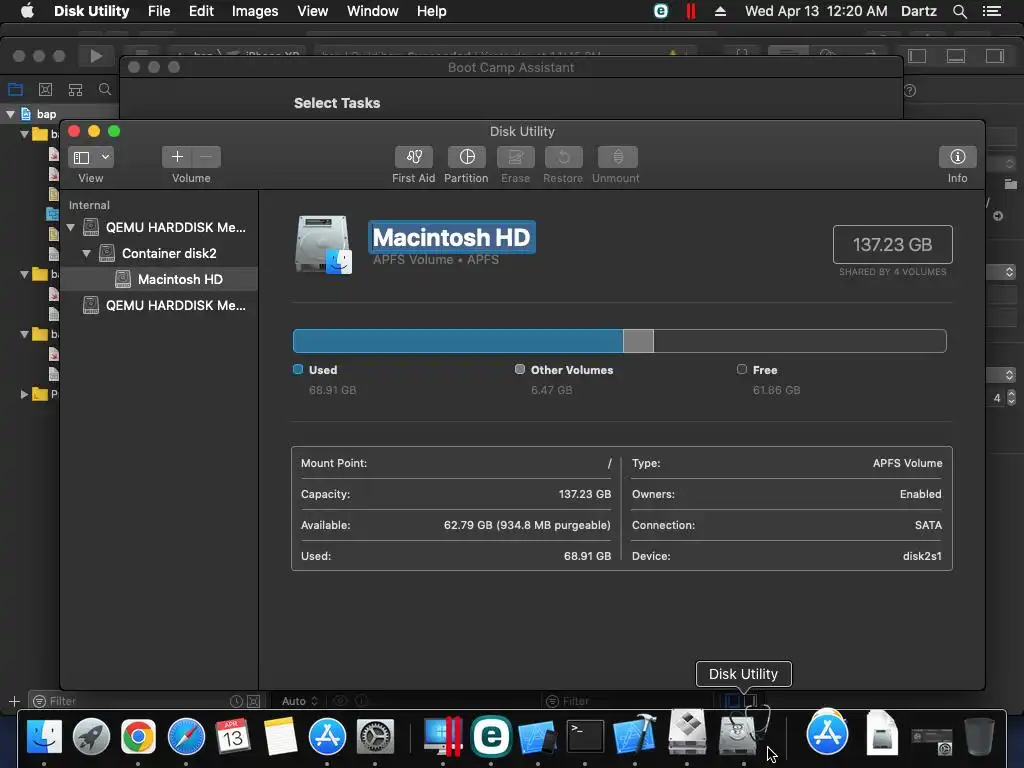This screenshot has width=1024, height=768.
Task: Open Google Chrome from the Dock
Action: click(138, 737)
